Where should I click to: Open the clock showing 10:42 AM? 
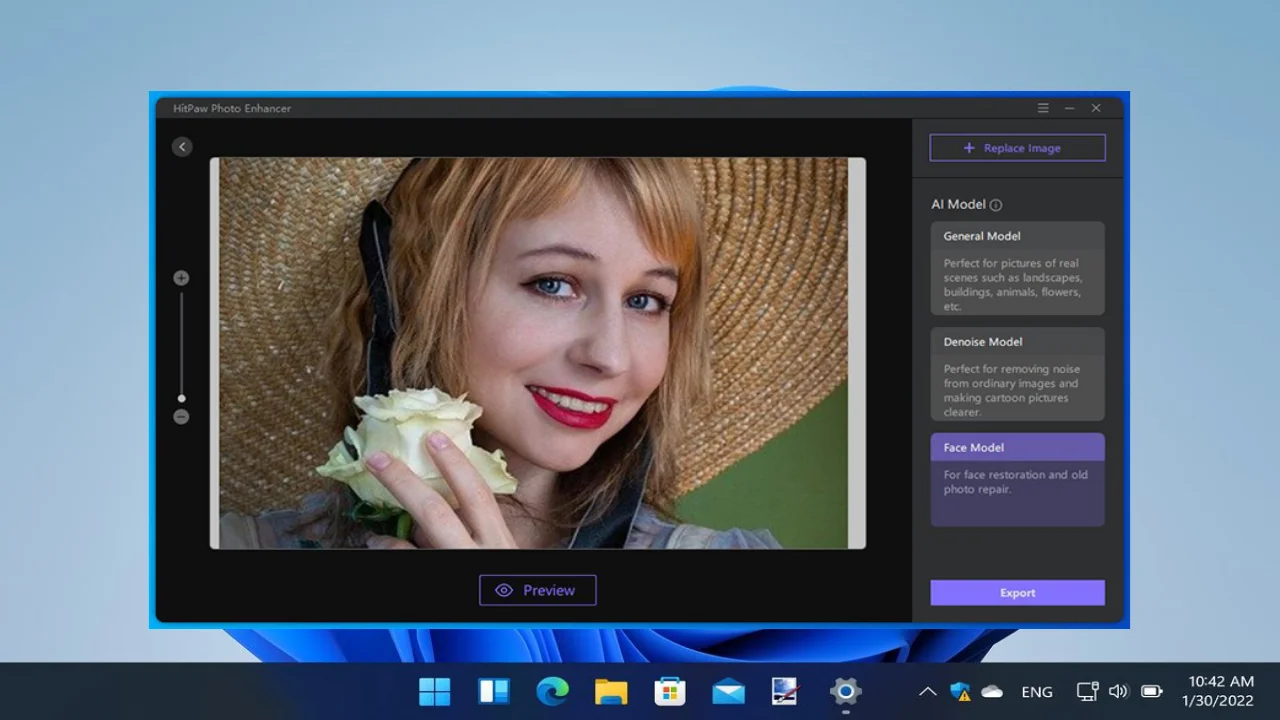(1218, 691)
